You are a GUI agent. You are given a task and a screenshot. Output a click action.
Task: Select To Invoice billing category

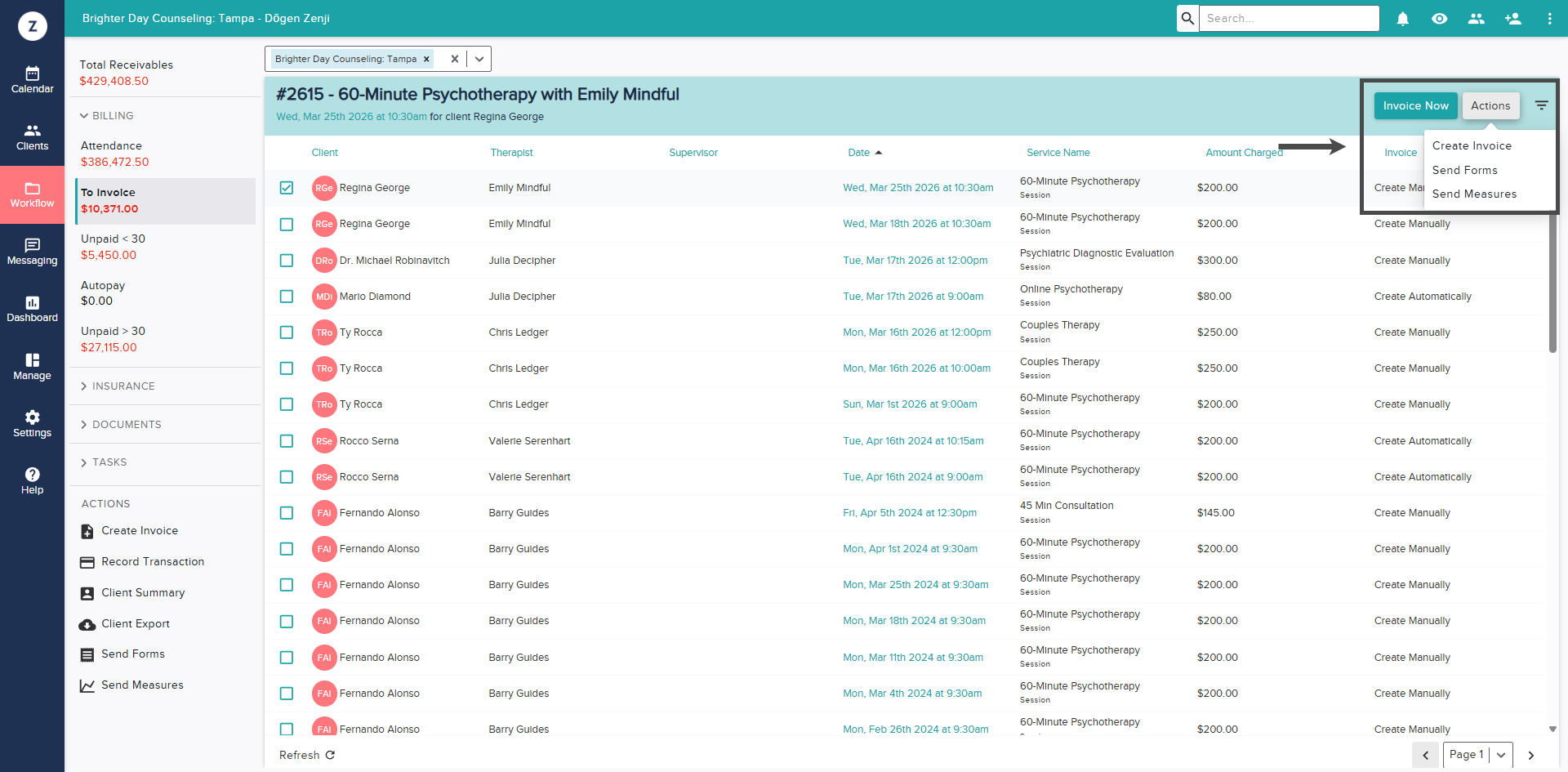coord(166,201)
